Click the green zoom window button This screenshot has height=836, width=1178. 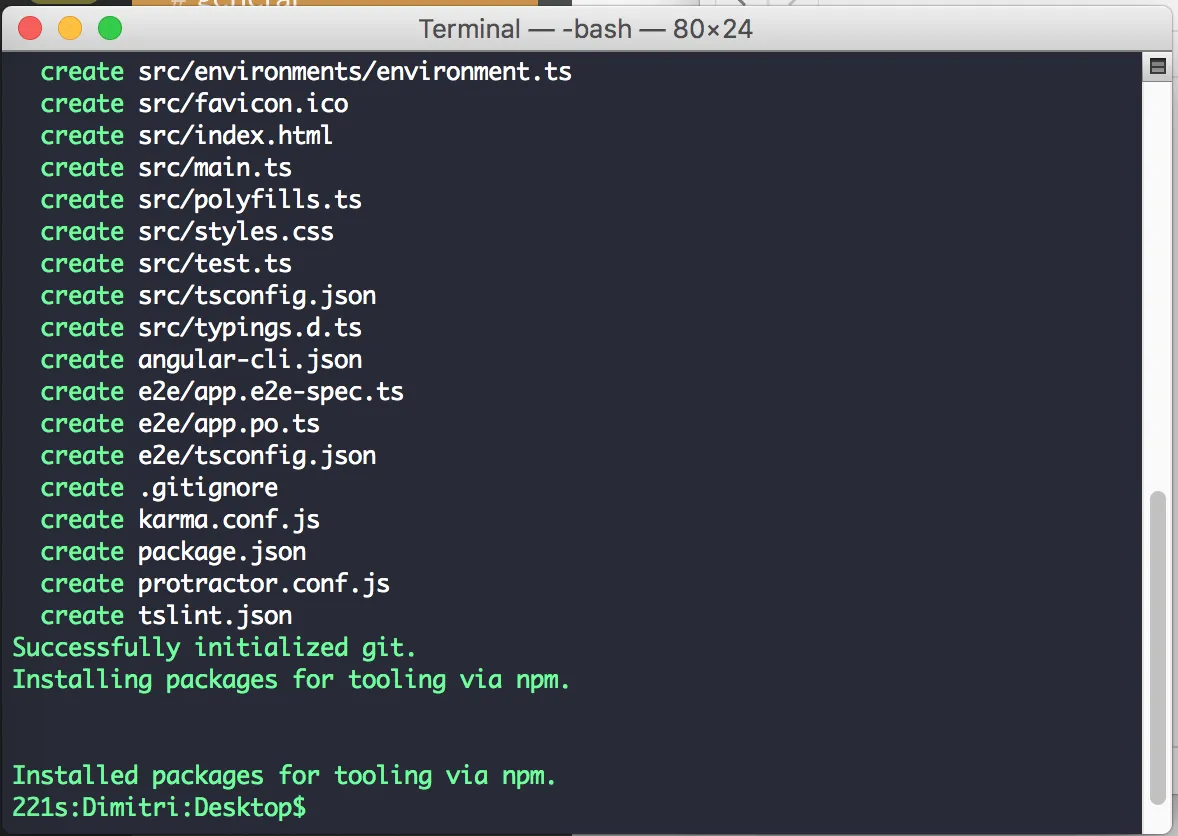109,29
